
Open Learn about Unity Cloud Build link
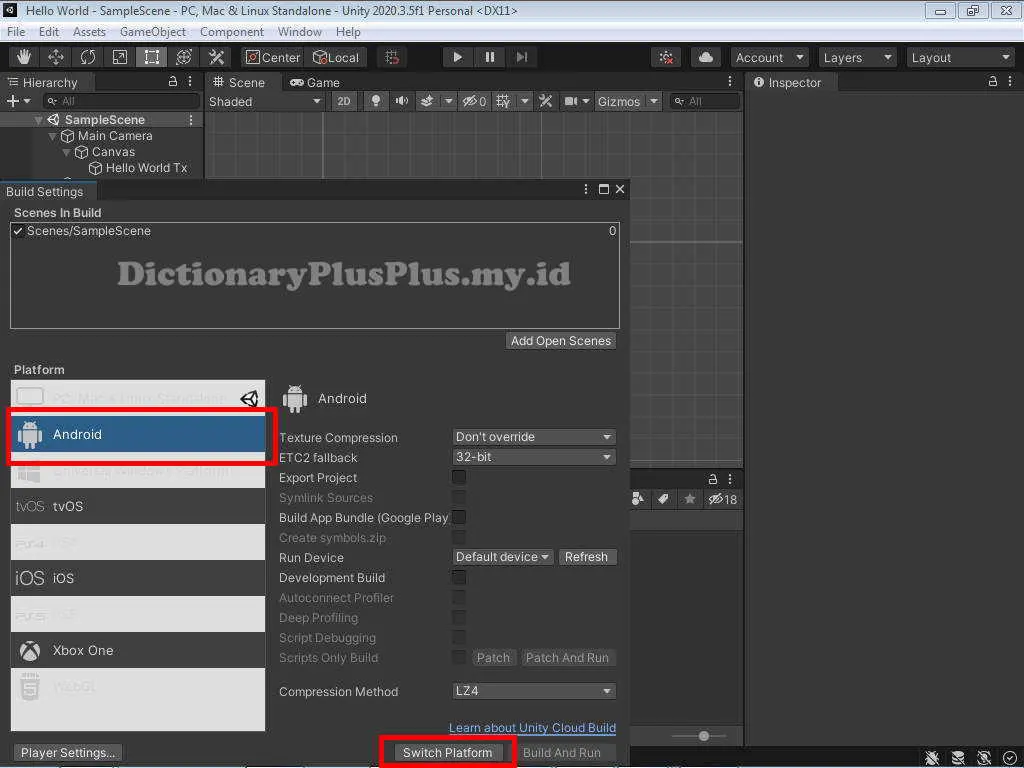coord(532,728)
